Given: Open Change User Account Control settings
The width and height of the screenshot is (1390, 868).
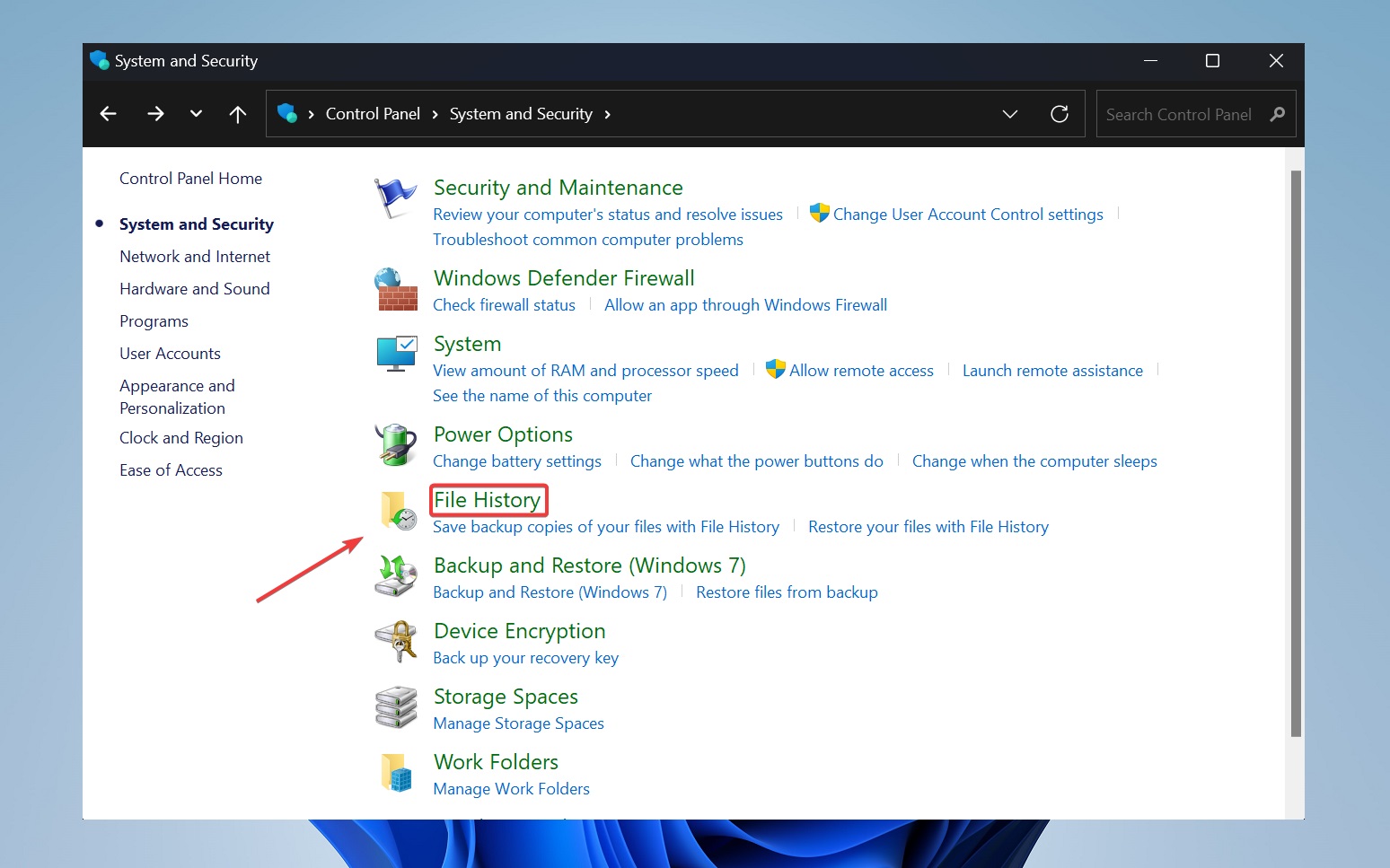Looking at the screenshot, I should 968,215.
